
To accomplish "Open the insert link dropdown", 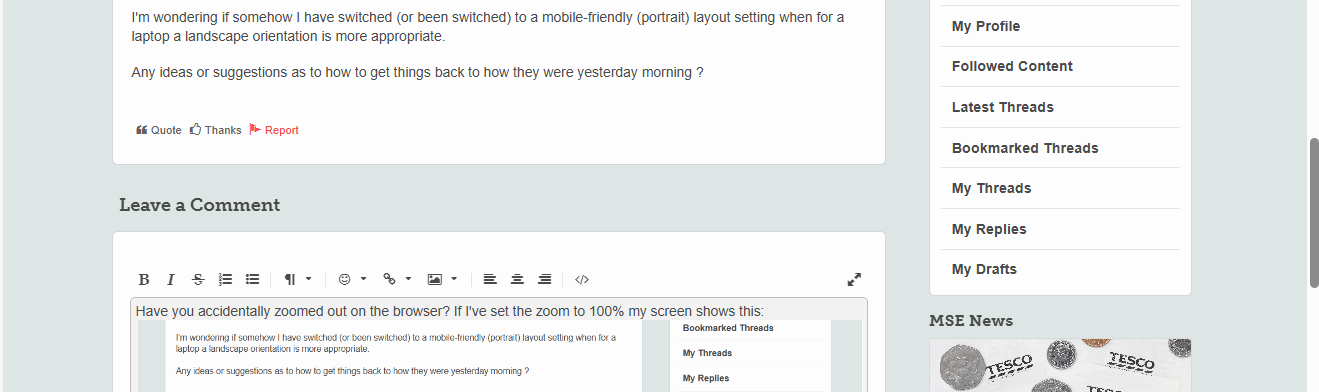I will click(397, 280).
